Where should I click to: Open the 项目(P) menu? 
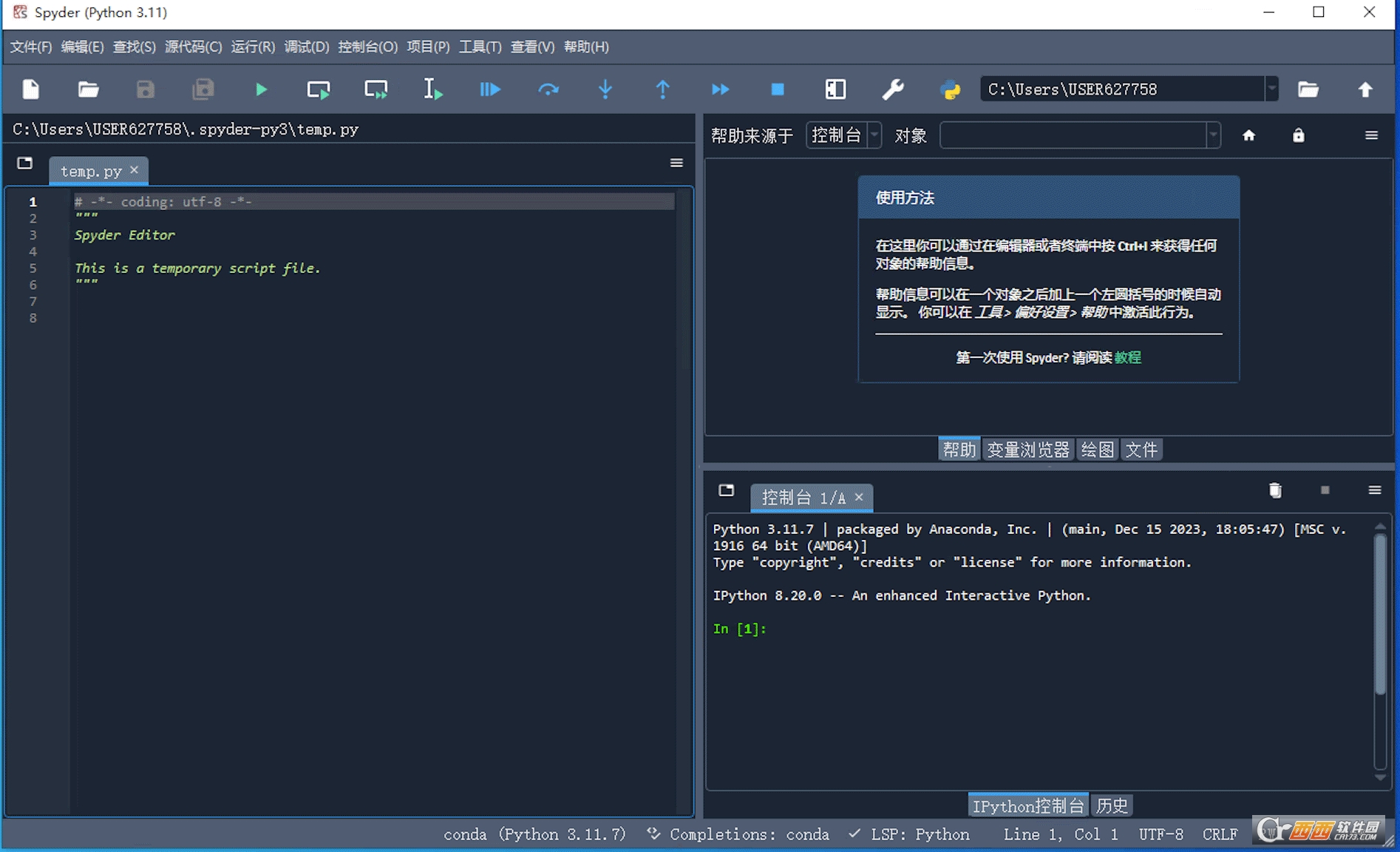point(428,47)
